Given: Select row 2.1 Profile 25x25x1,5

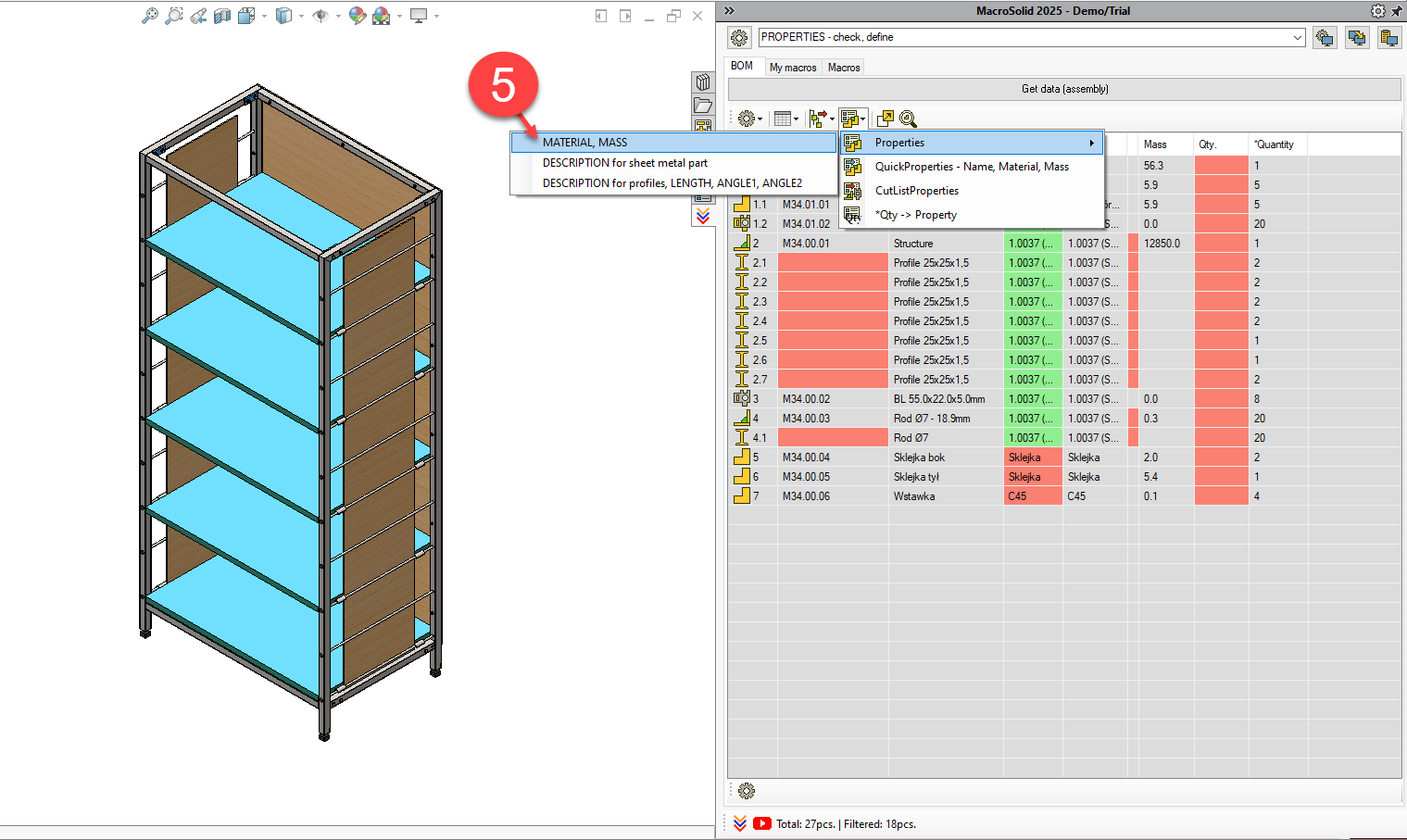Looking at the screenshot, I should coord(1064,263).
